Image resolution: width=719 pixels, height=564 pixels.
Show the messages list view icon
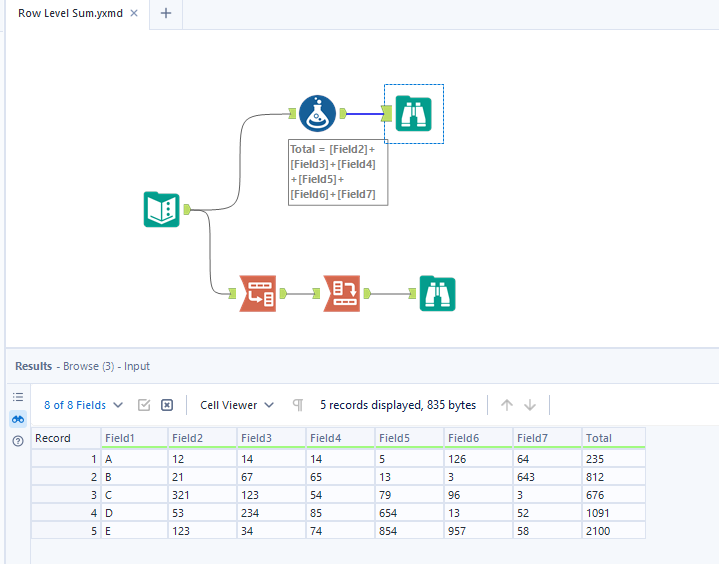[17, 397]
